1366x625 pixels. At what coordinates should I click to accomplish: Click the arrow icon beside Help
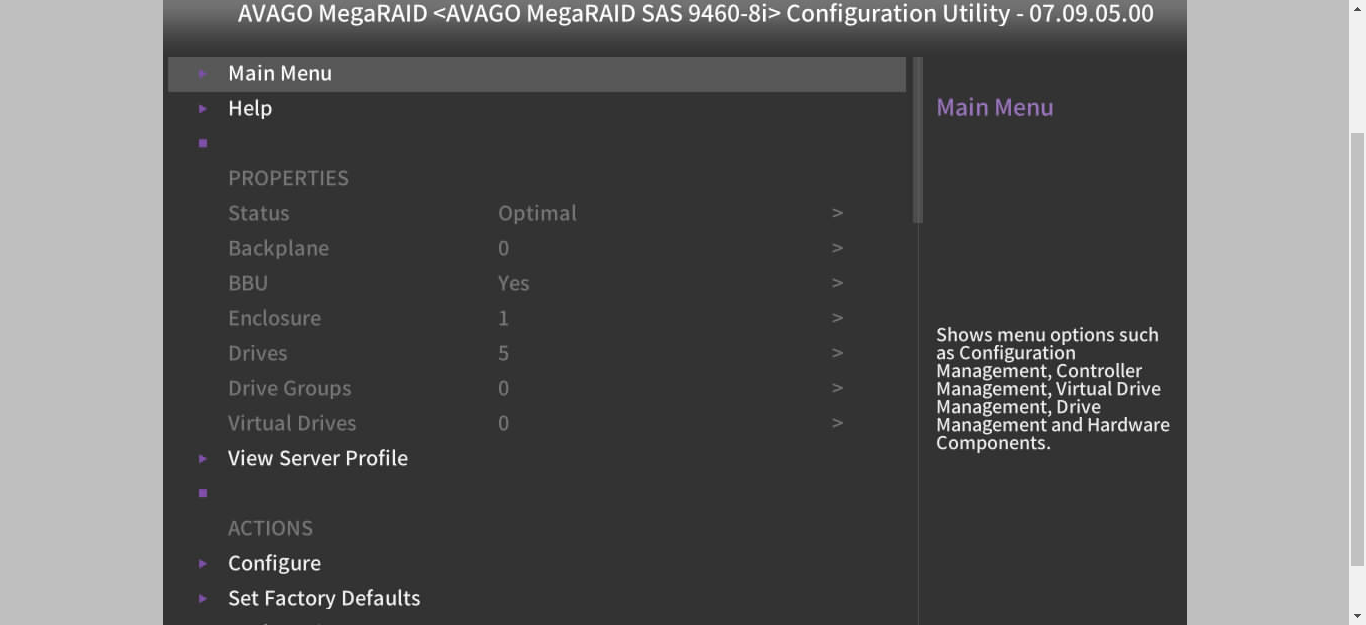tap(203, 109)
